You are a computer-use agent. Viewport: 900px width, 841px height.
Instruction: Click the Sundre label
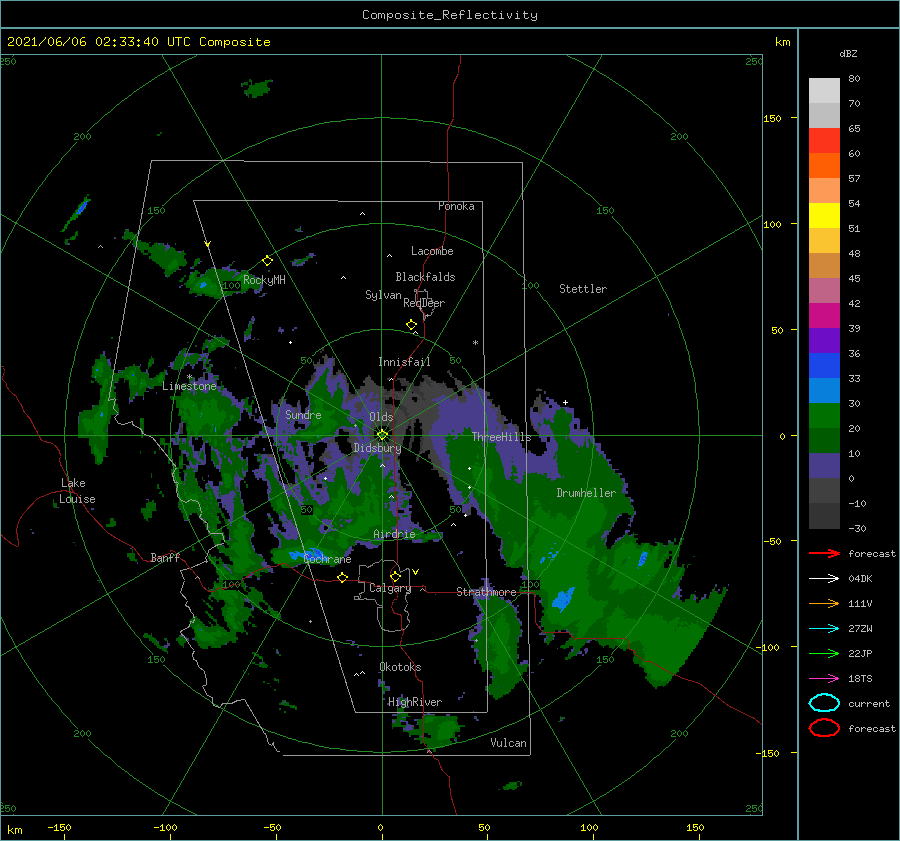pyautogui.click(x=303, y=414)
